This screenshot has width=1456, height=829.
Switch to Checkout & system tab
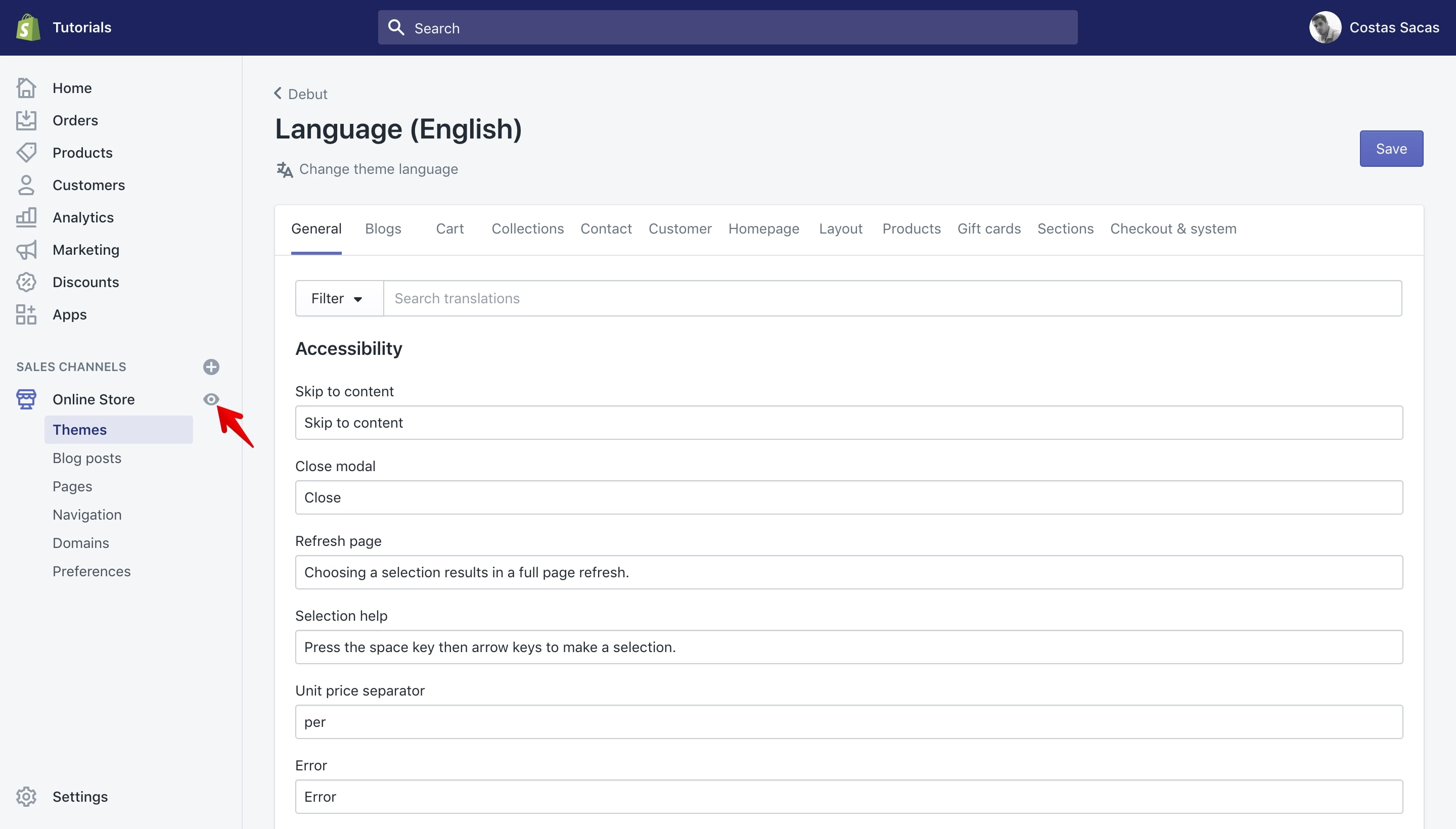(x=1173, y=229)
